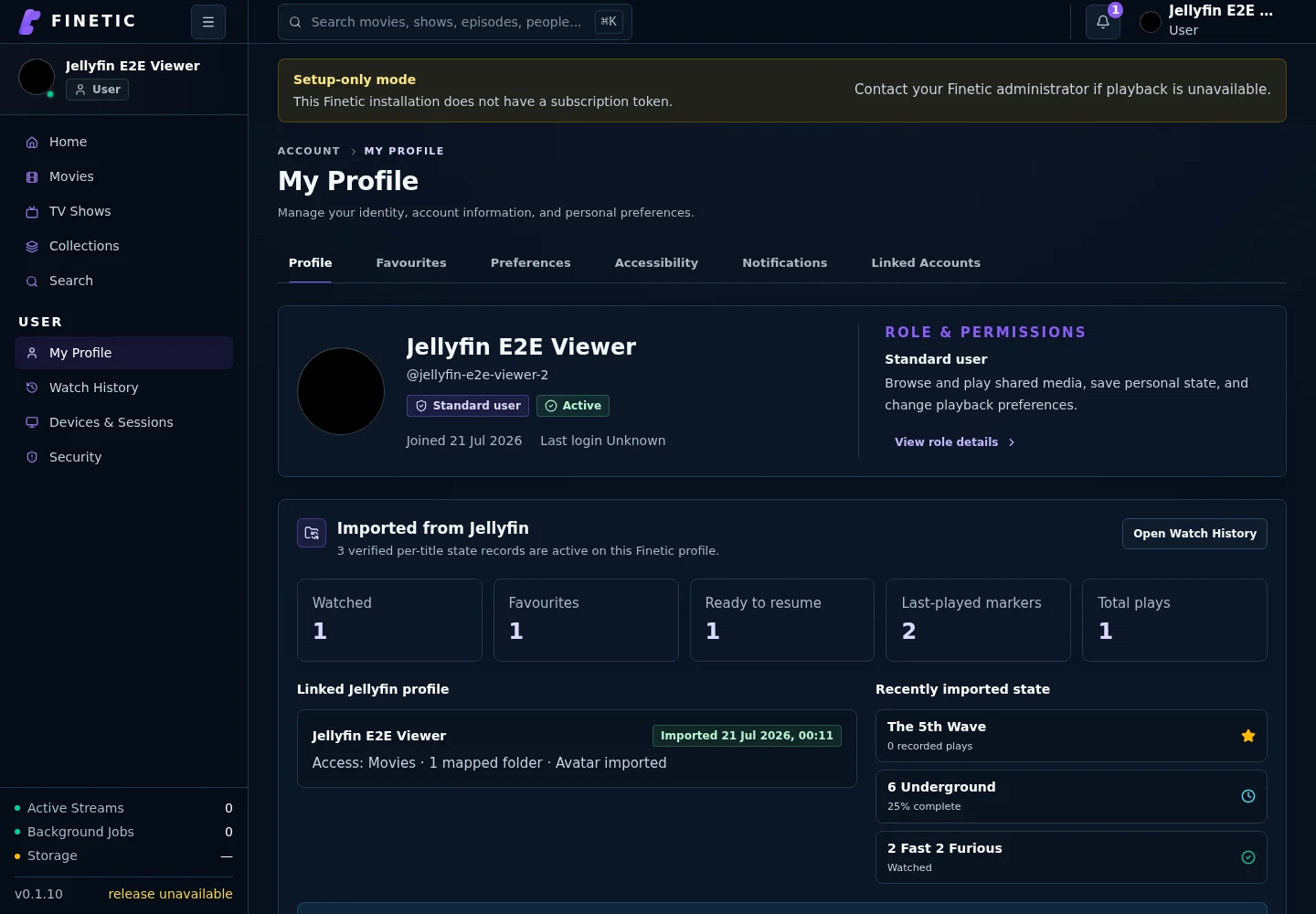Switch to the Preferences tab
The width and height of the screenshot is (1316, 914).
[x=531, y=263]
